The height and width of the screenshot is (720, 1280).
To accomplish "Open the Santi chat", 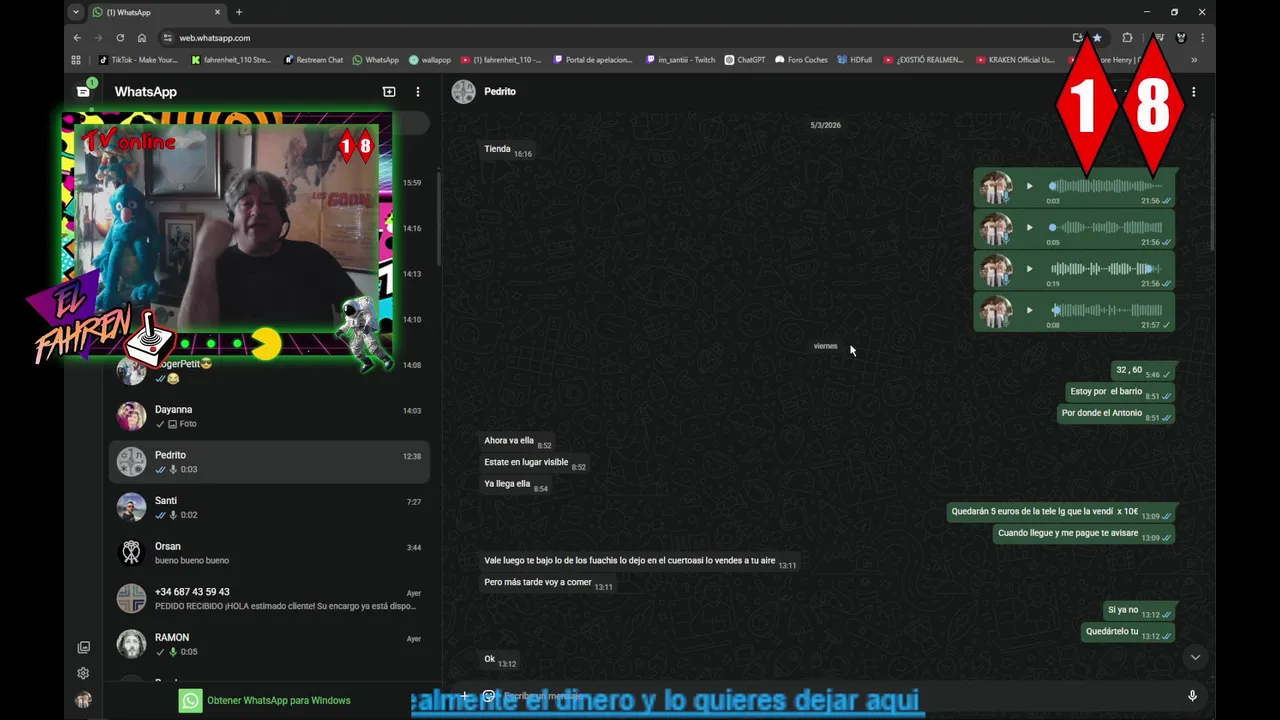I will [269, 507].
